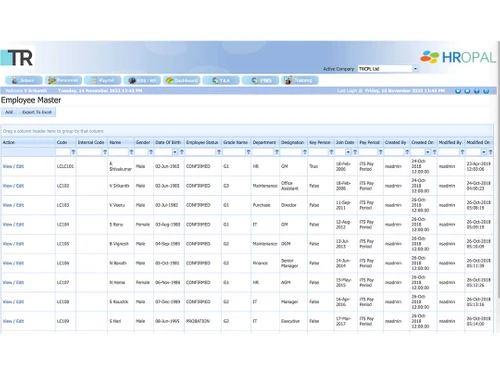
Task: Open filter menu icon for Date Of Birth column
Action: (182, 152)
